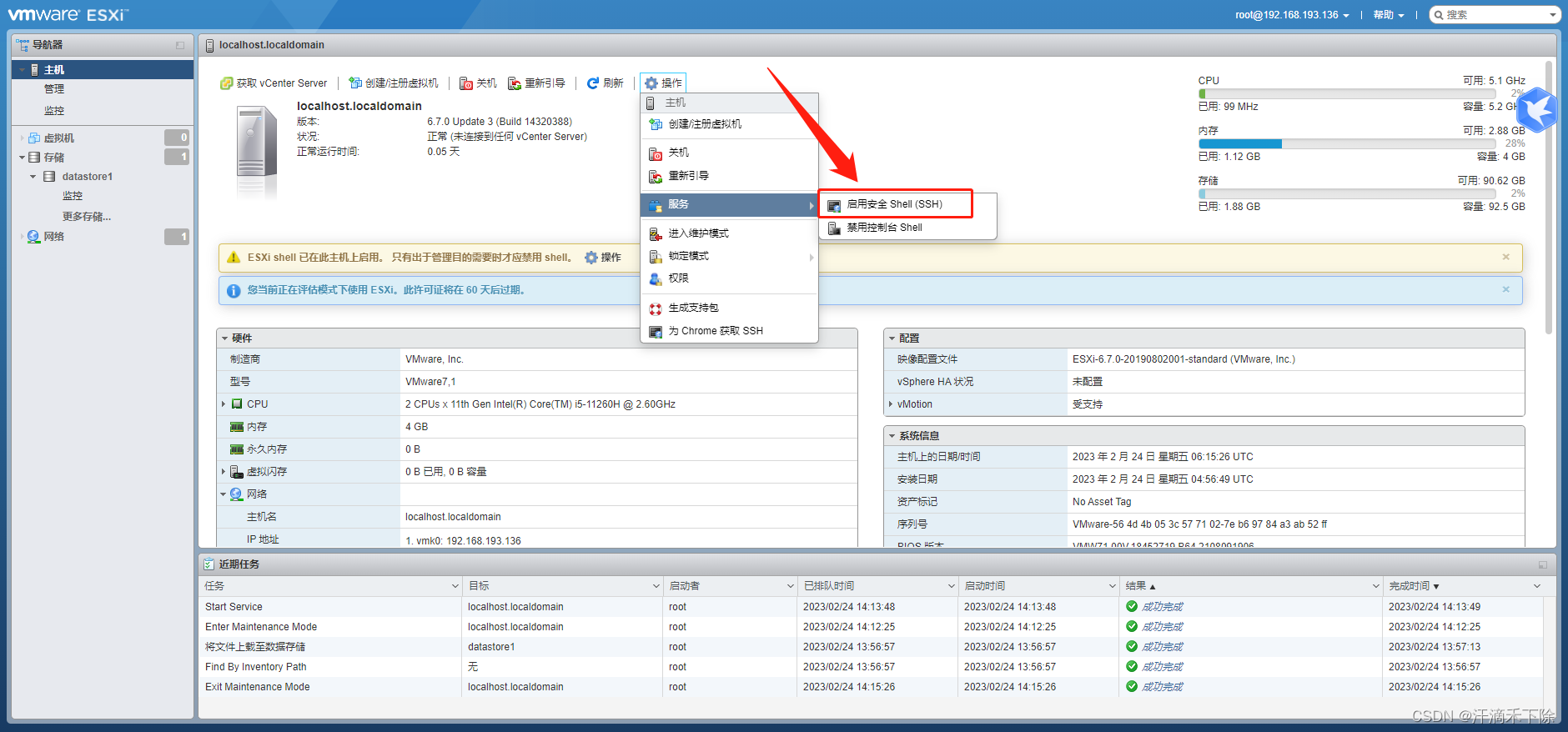Open the search box dropdown arrow

(x=1553, y=15)
